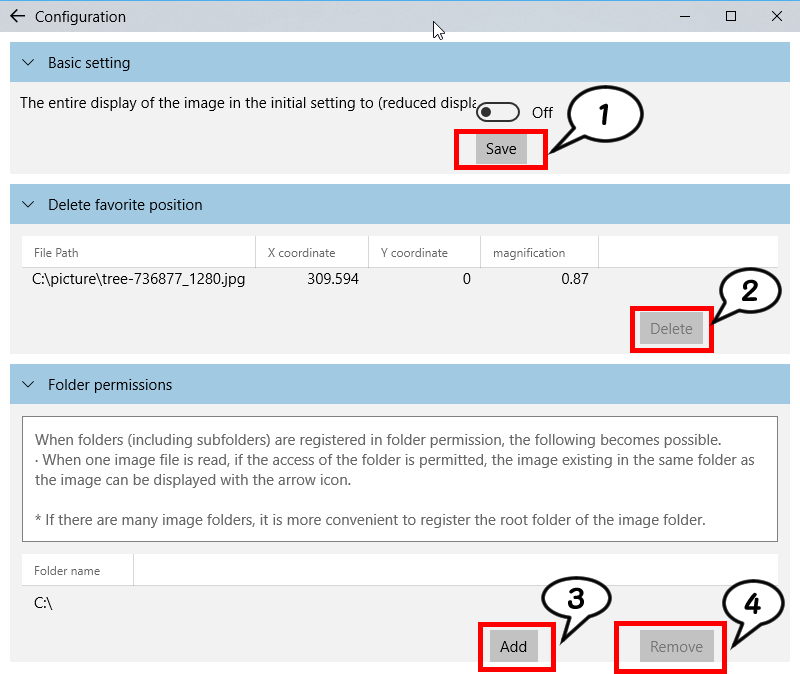Minimize the Configuration window
The width and height of the screenshot is (800, 674).
coord(685,17)
